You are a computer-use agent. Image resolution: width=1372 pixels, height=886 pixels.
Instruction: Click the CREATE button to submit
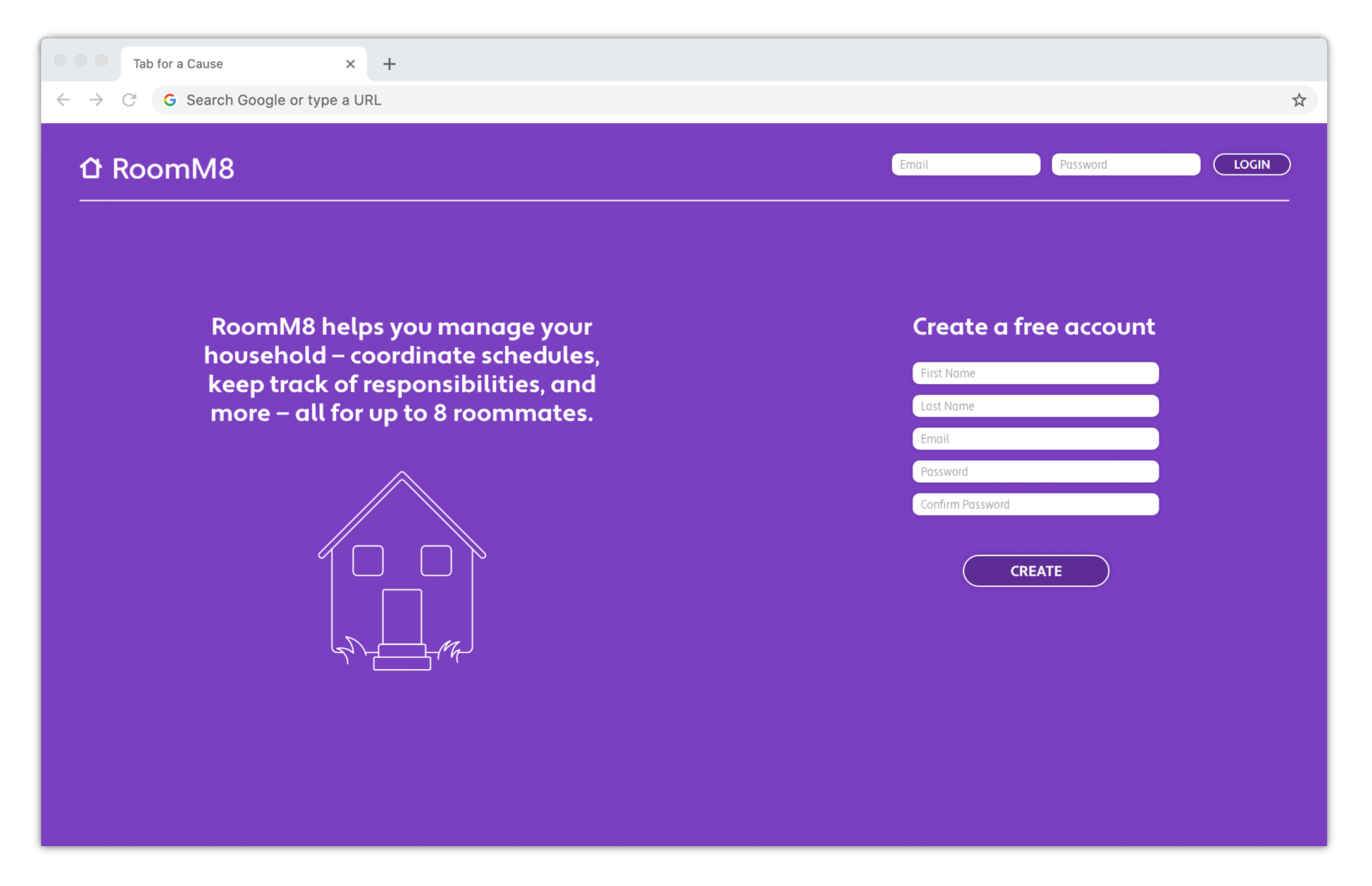click(1035, 571)
